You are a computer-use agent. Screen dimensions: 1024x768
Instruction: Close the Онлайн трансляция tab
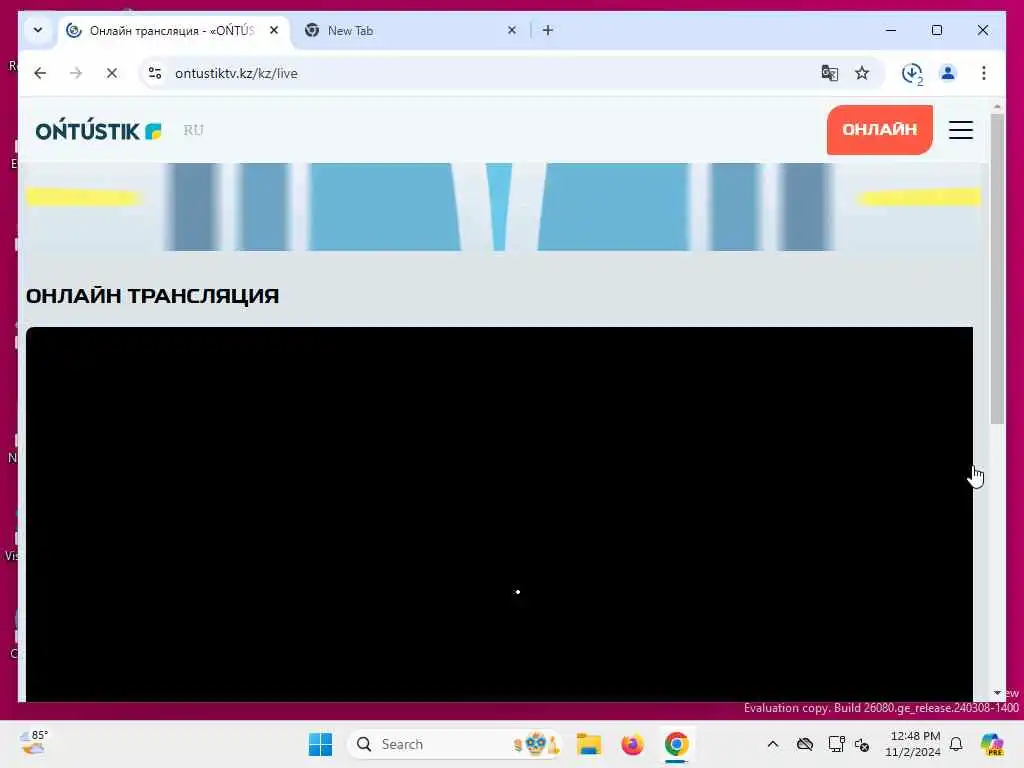274,30
